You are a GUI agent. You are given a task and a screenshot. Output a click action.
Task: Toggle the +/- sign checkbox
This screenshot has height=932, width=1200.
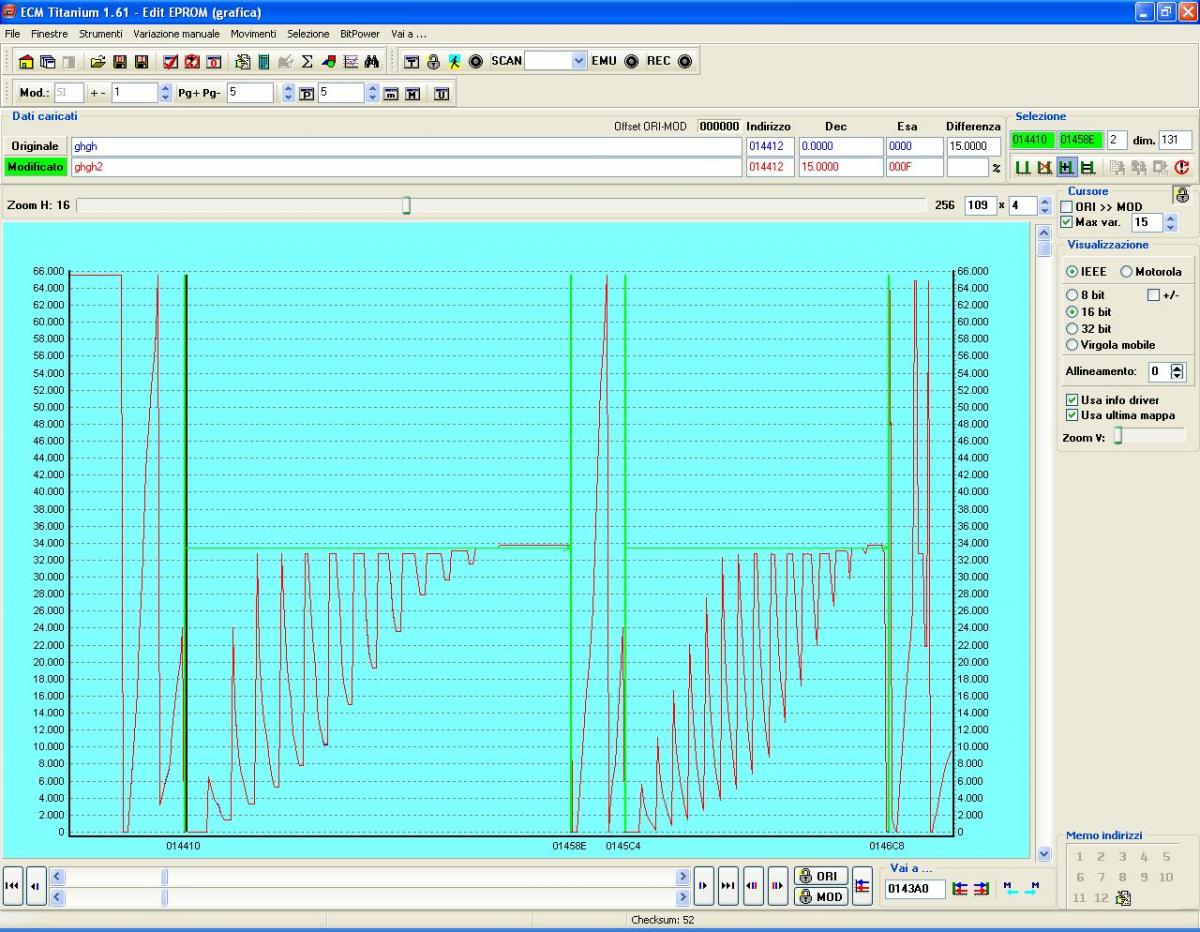(1154, 295)
